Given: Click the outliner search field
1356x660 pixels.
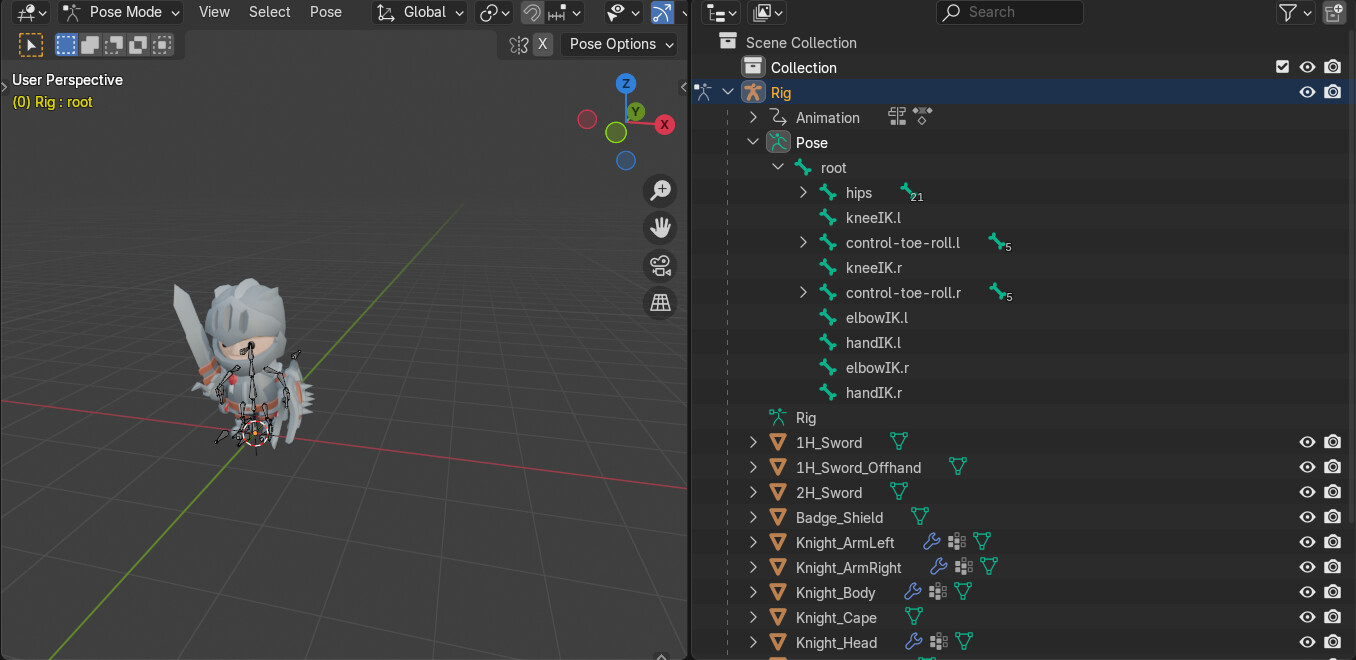Looking at the screenshot, I should pyautogui.click(x=1010, y=12).
